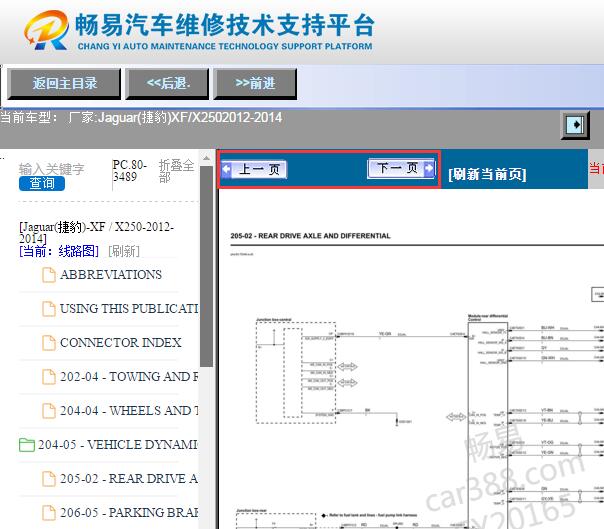Go forward with the >>前进 button
604x529 pixels.
[x=255, y=84]
